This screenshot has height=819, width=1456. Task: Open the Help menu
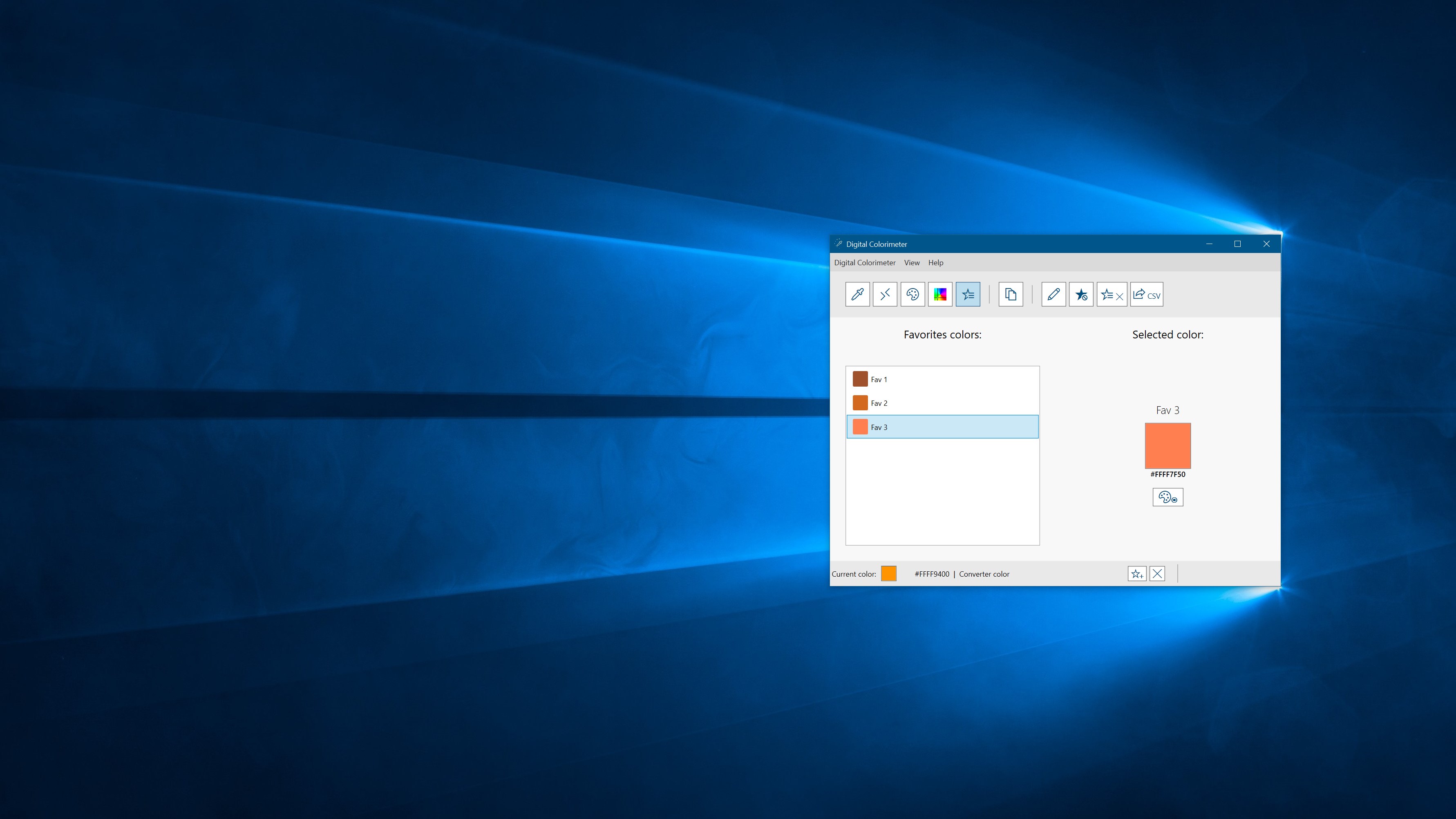coord(935,263)
